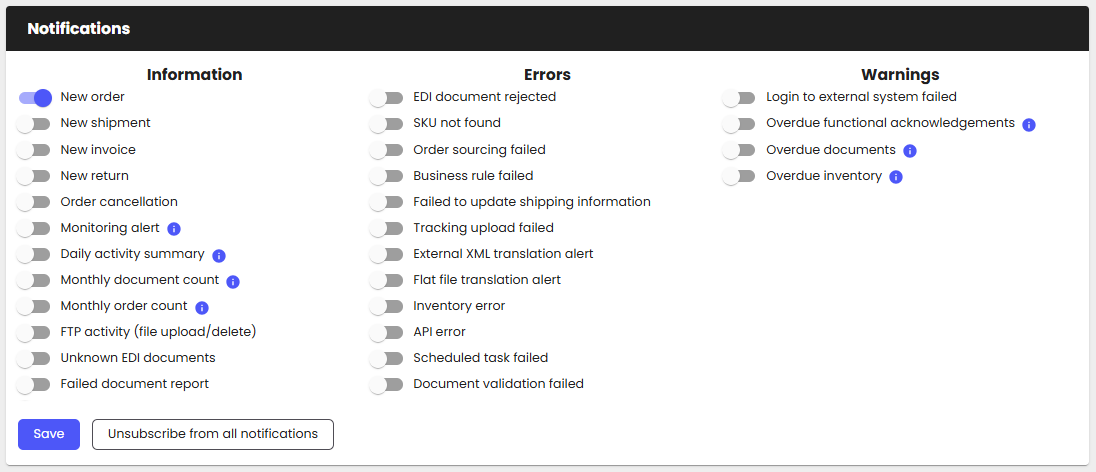The width and height of the screenshot is (1096, 472).
Task: Disable the New order notification toggle
Action: point(34,98)
